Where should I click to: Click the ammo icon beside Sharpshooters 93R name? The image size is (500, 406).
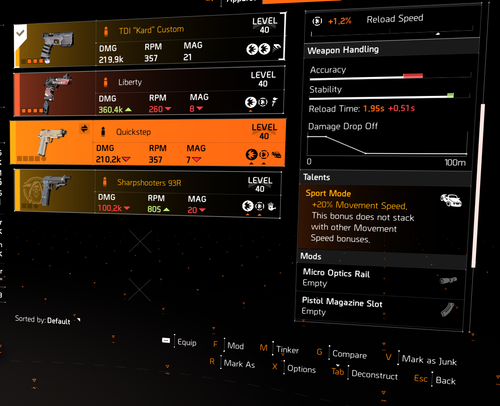[105, 182]
